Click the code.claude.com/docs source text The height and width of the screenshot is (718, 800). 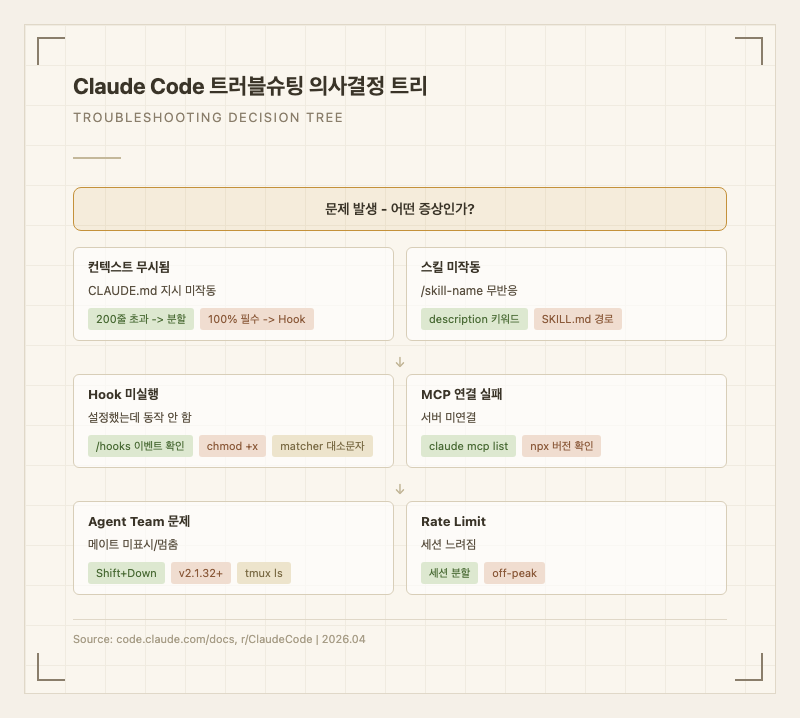click(153, 639)
